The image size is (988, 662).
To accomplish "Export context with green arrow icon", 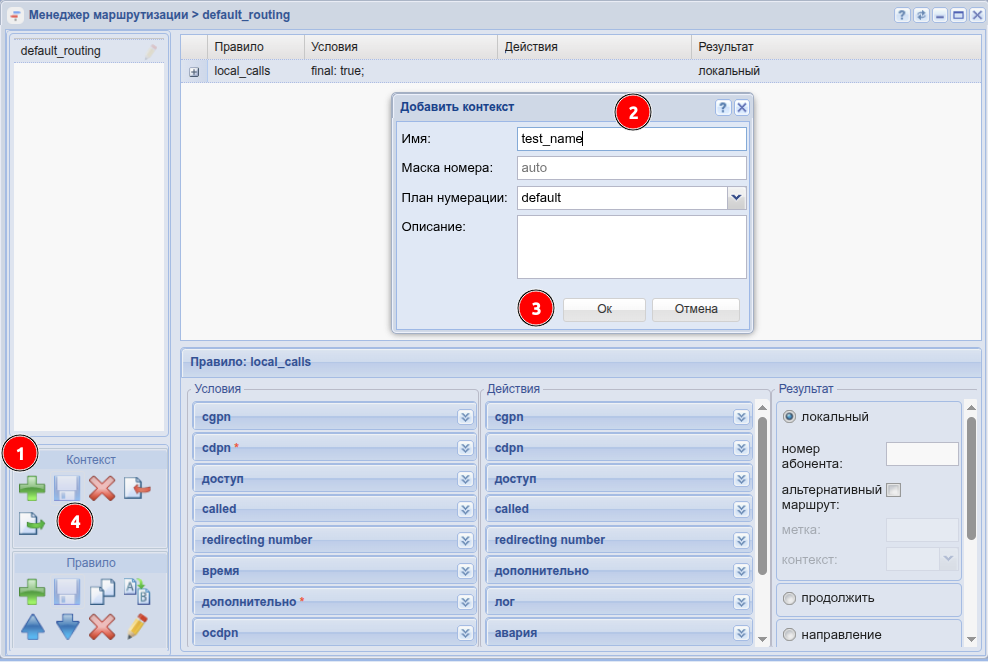I will 32,523.
